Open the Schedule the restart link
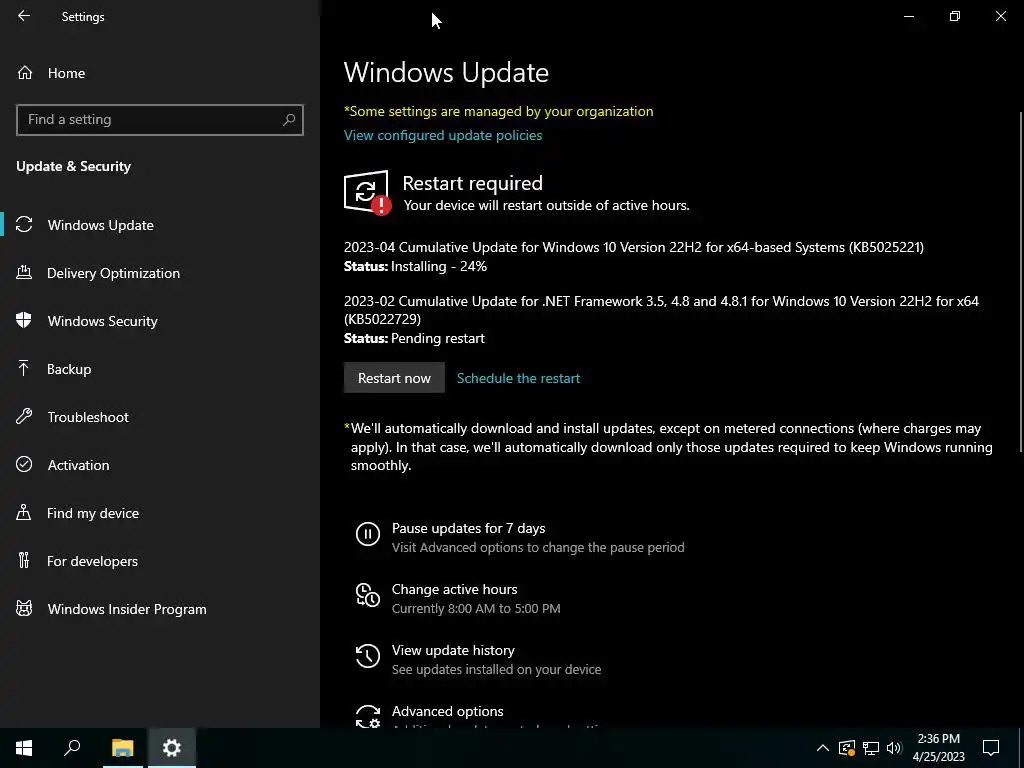Viewport: 1024px width, 768px height. (518, 378)
